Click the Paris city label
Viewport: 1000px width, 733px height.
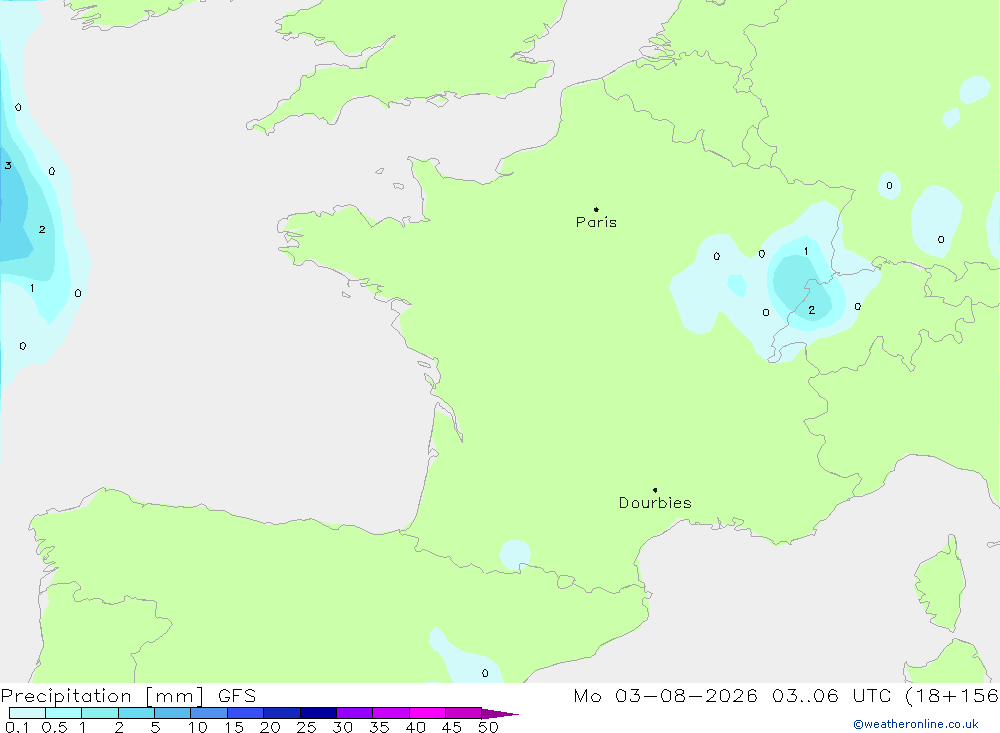[x=596, y=222]
